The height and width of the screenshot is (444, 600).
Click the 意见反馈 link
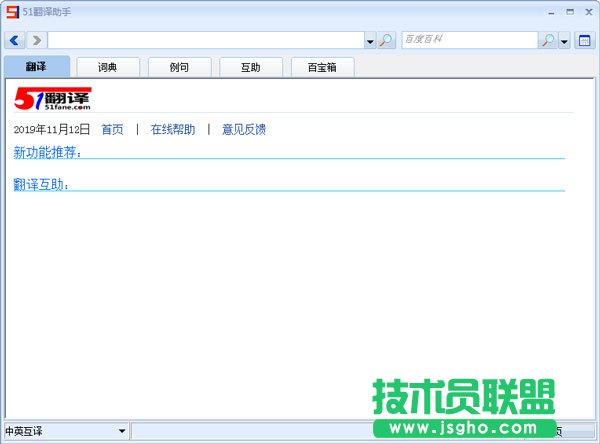244,129
